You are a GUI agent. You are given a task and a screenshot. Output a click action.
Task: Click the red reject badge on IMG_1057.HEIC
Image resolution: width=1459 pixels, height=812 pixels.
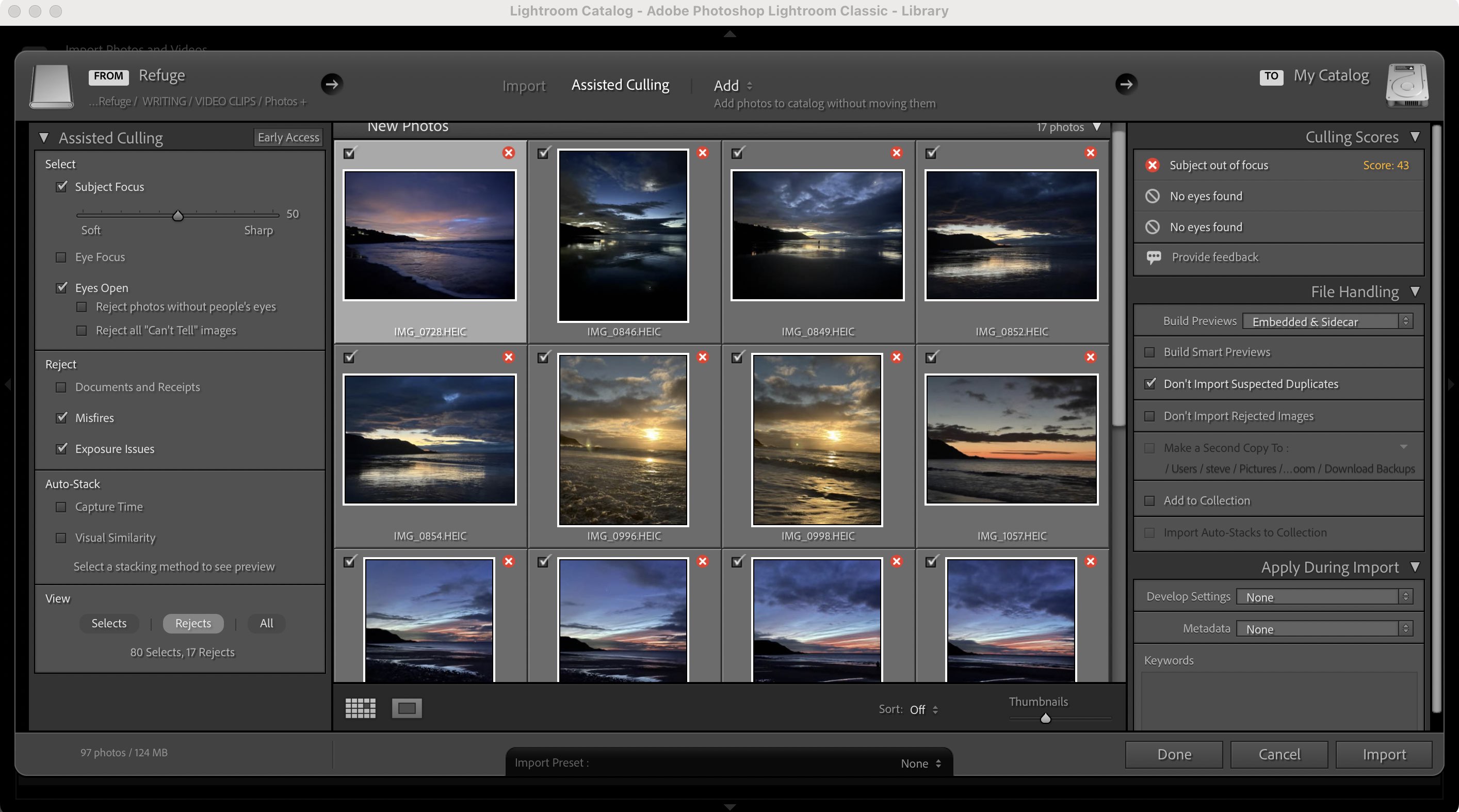(x=1090, y=358)
